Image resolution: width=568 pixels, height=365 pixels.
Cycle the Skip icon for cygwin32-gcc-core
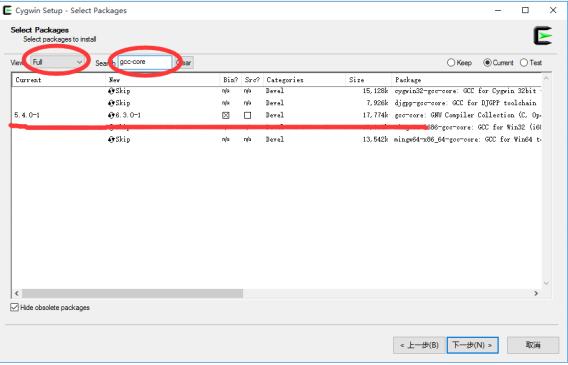point(111,91)
